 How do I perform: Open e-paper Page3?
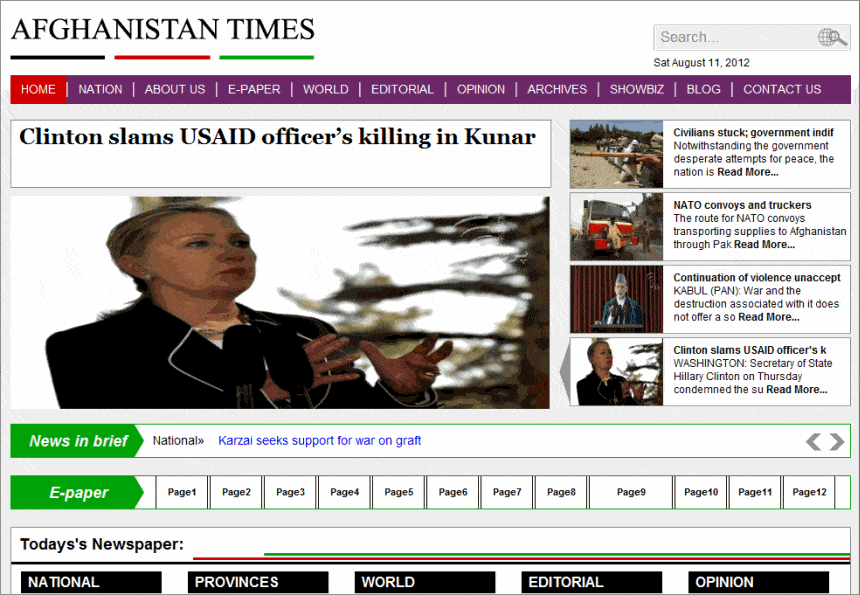click(291, 492)
